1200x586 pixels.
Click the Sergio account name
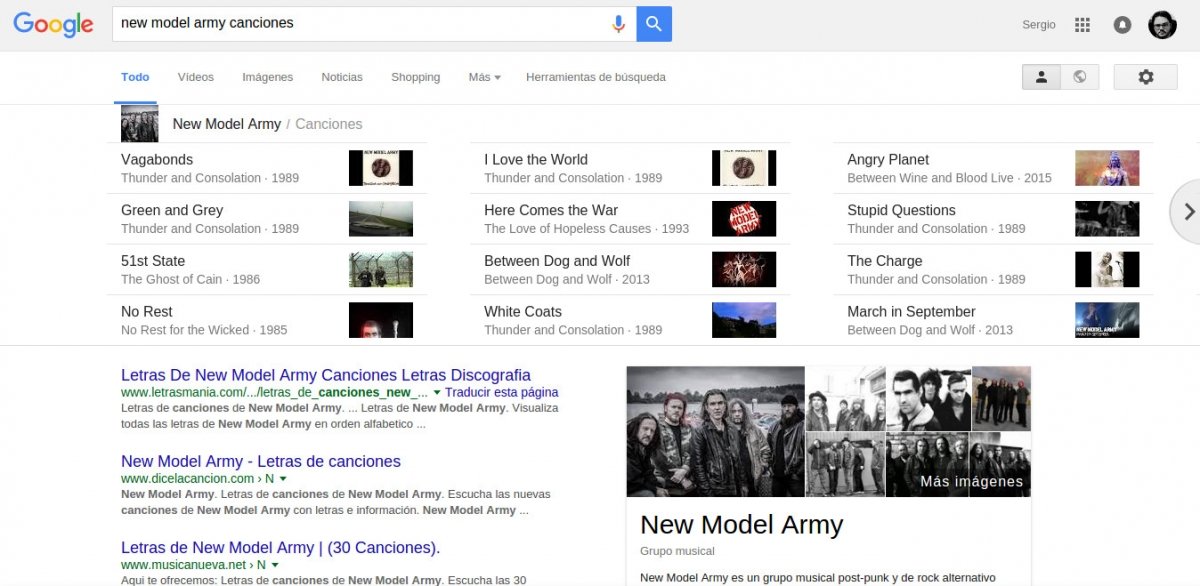pos(1039,25)
